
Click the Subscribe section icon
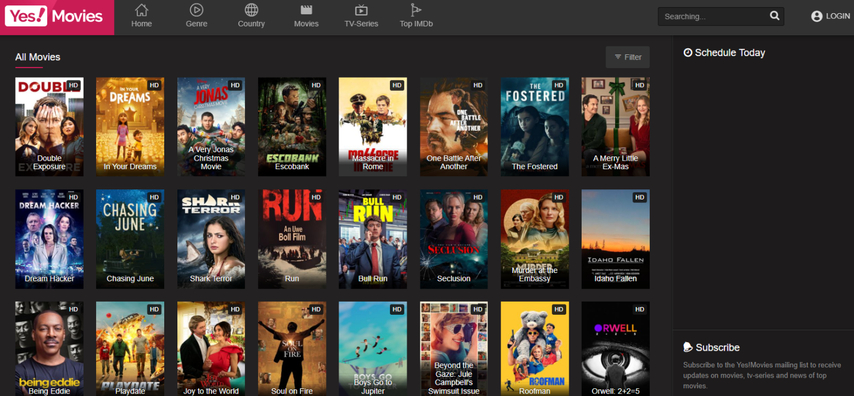(688, 348)
